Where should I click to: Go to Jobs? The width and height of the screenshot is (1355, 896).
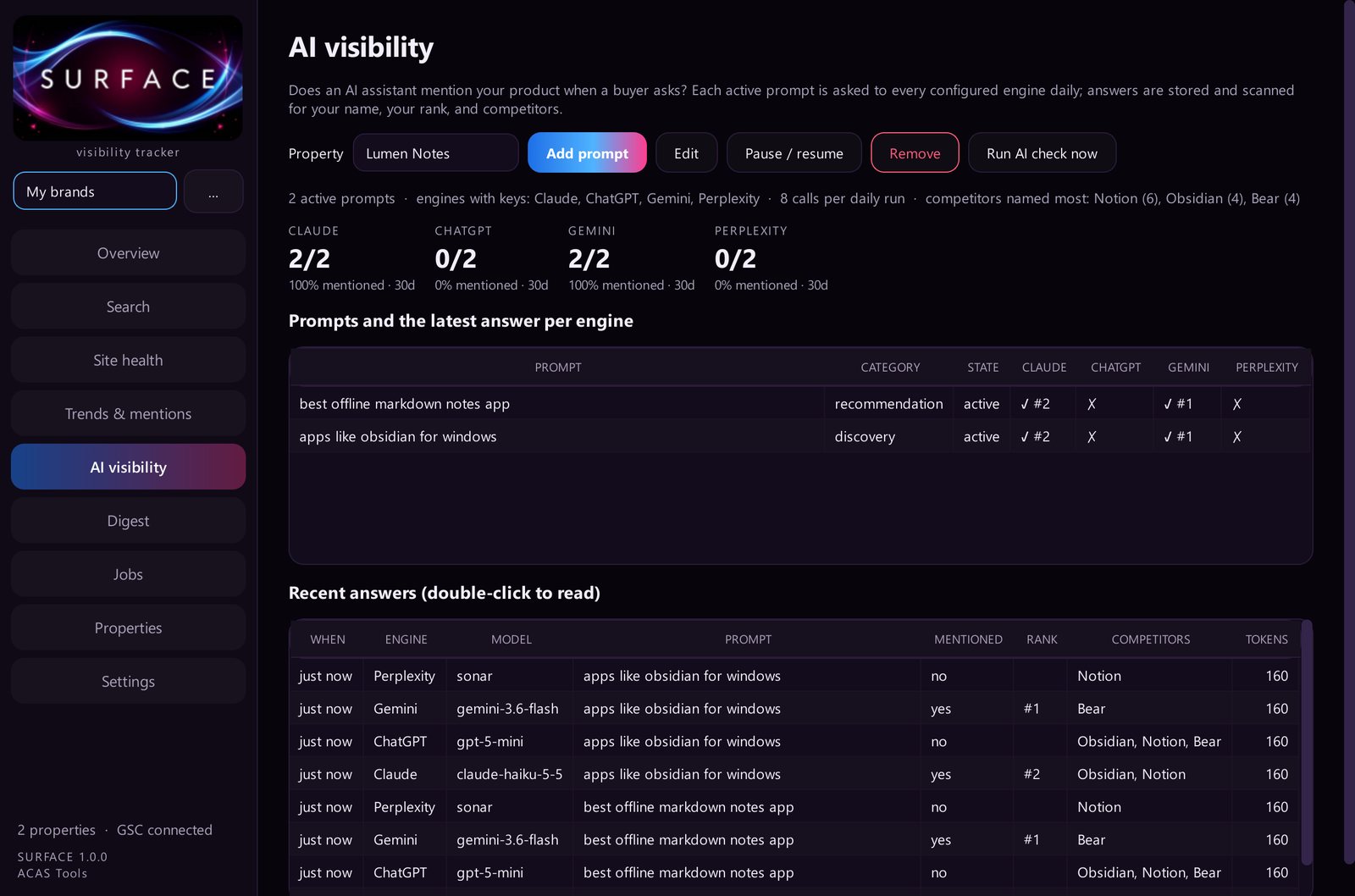tap(128, 574)
